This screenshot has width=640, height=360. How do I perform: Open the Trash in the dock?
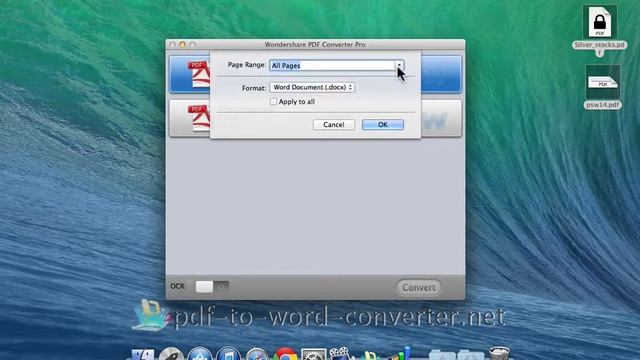pos(499,353)
